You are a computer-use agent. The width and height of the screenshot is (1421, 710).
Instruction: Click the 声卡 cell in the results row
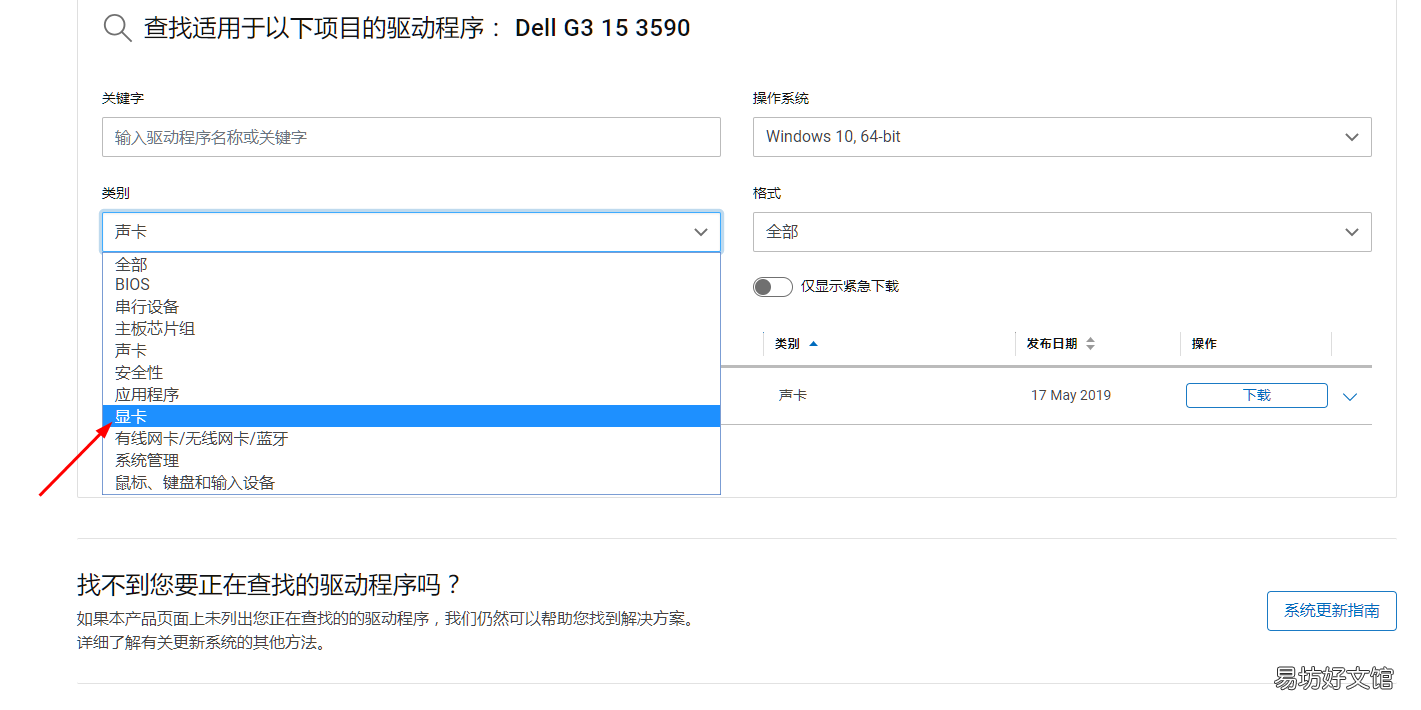point(793,395)
